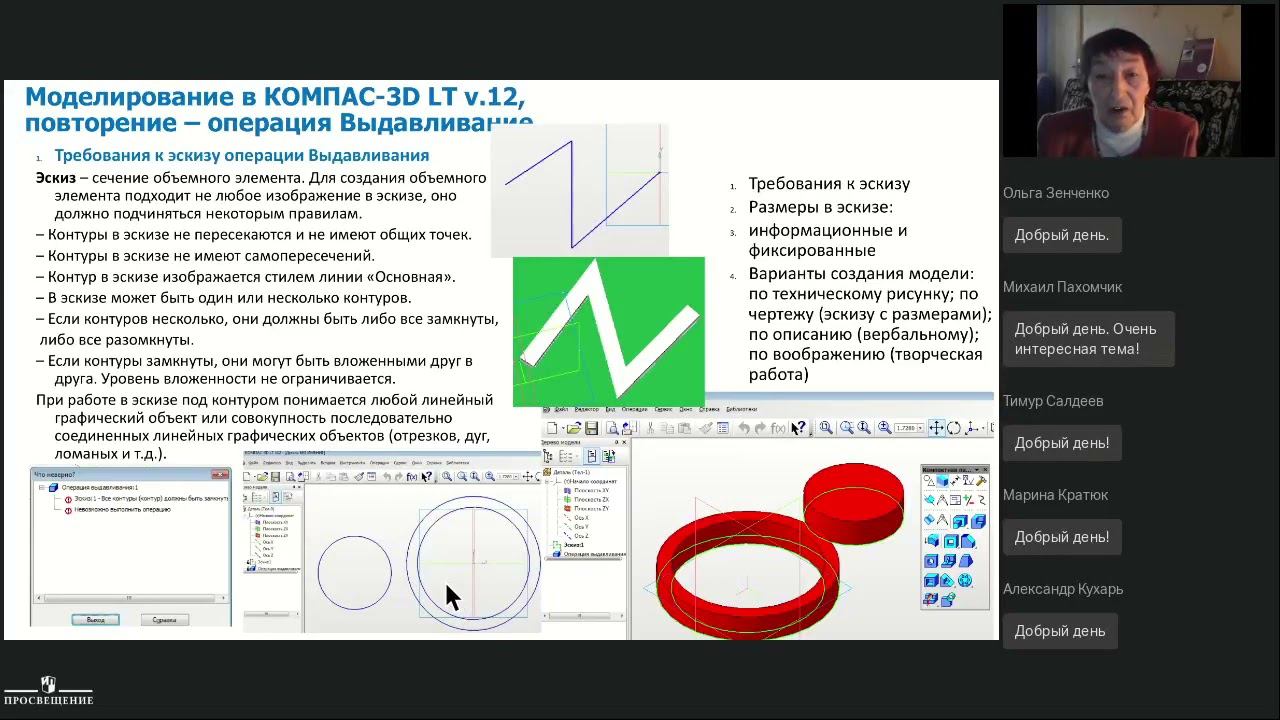
Task: Click the blue cube icon in compact panel top row
Action: (x=943, y=482)
